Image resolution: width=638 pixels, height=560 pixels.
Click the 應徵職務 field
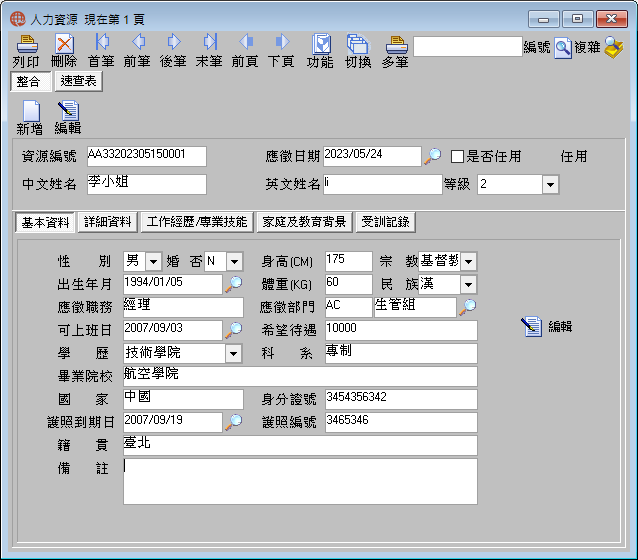click(x=183, y=307)
